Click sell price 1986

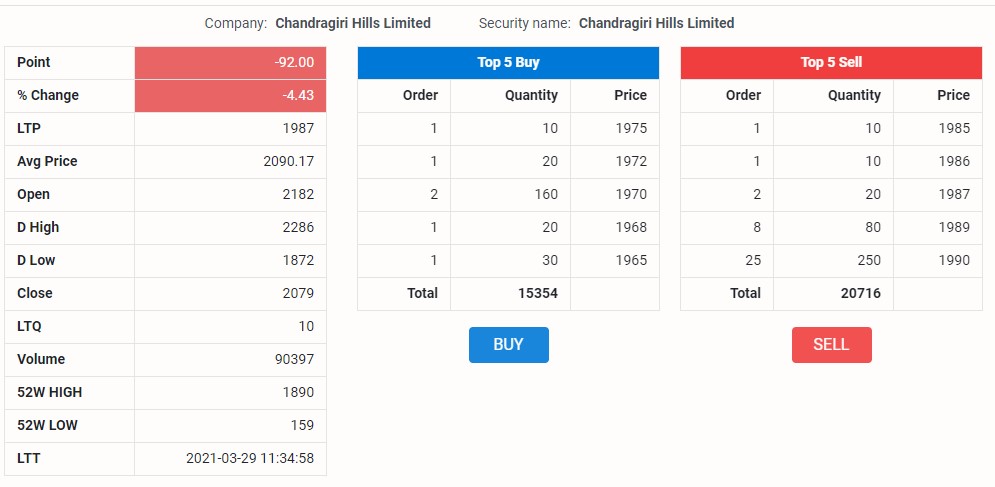click(x=954, y=161)
